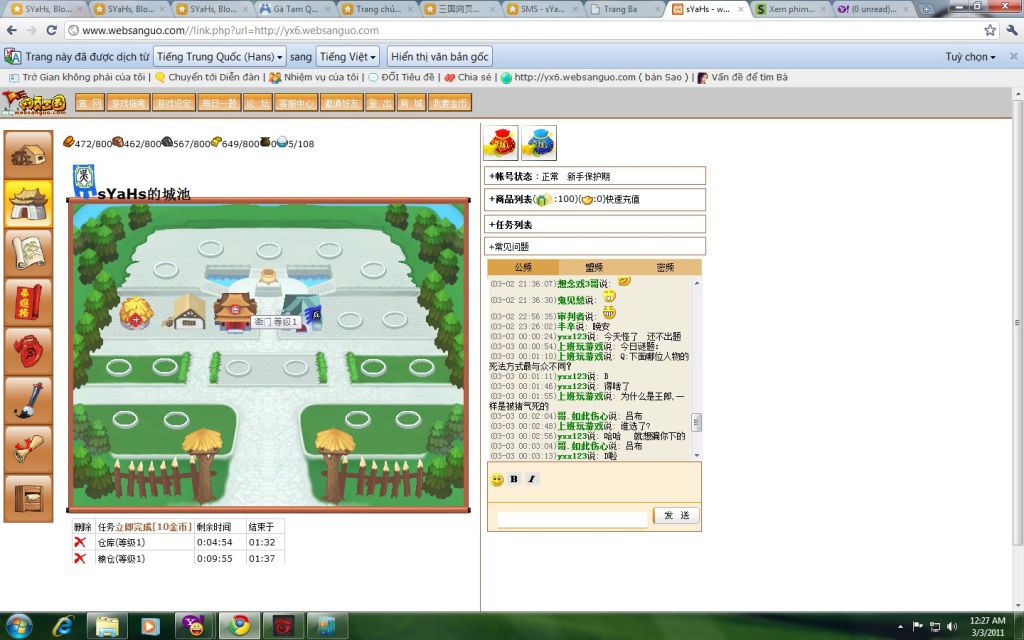
Task: Open Internet Explorer from the taskbar
Action: click(63, 626)
